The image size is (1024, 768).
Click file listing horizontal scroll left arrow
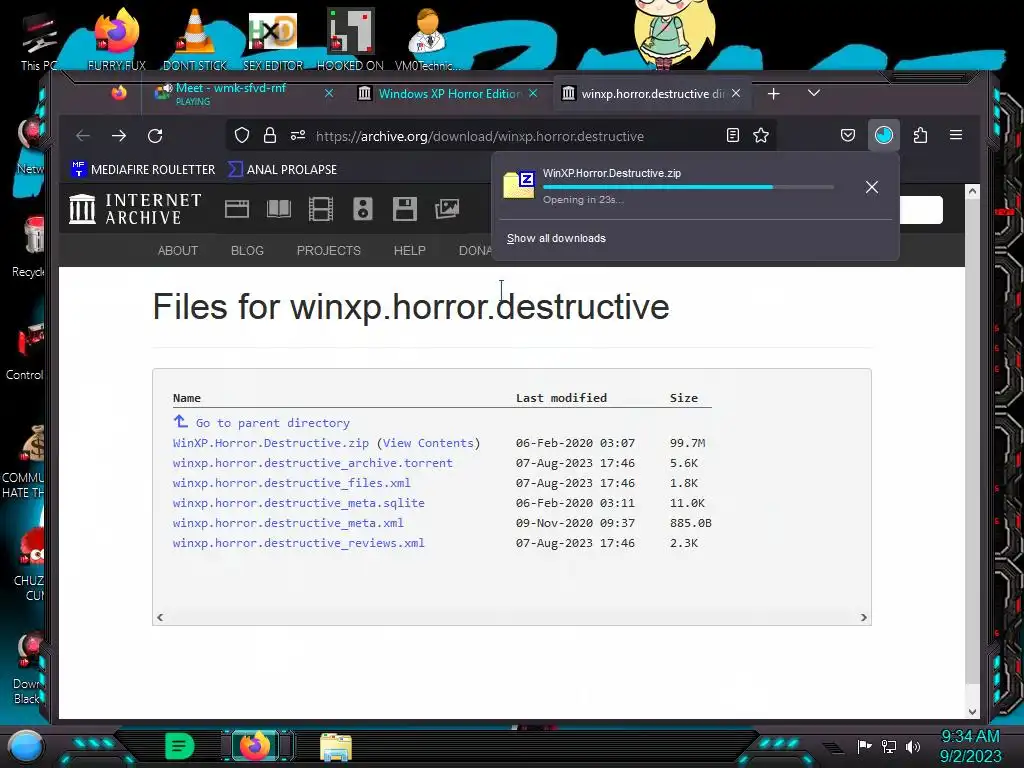click(160, 617)
